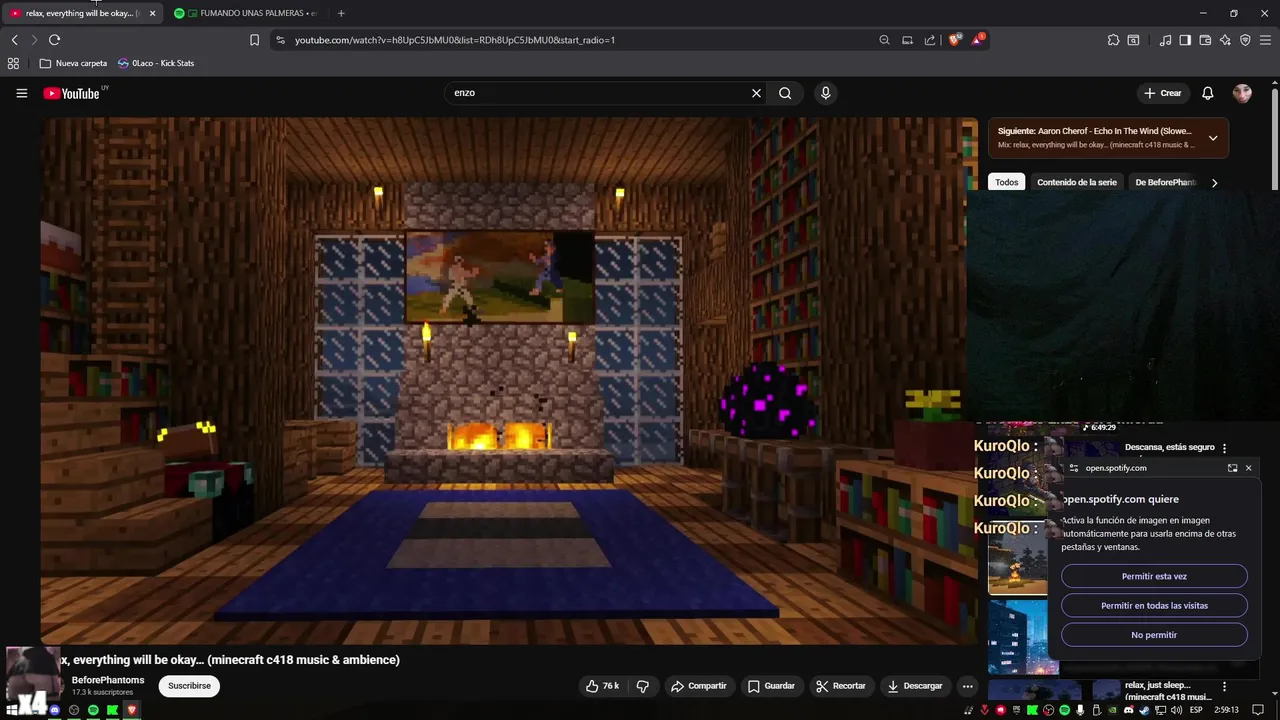
Task: Clear the search text with the X
Action: coord(756,93)
